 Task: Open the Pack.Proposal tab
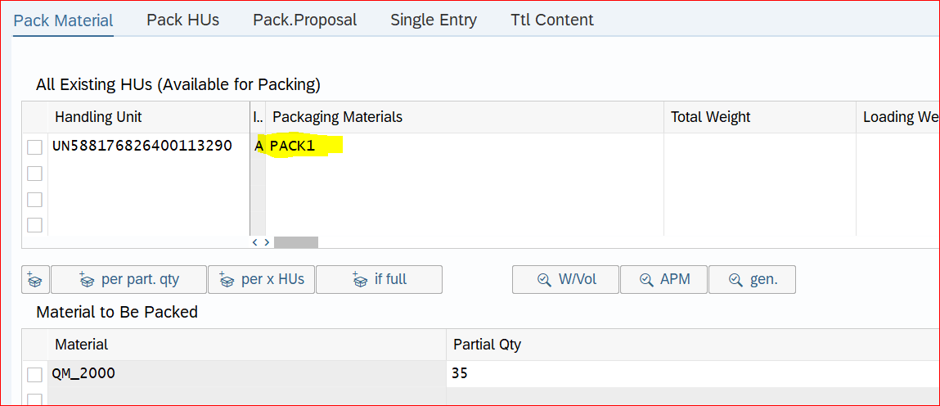[305, 20]
